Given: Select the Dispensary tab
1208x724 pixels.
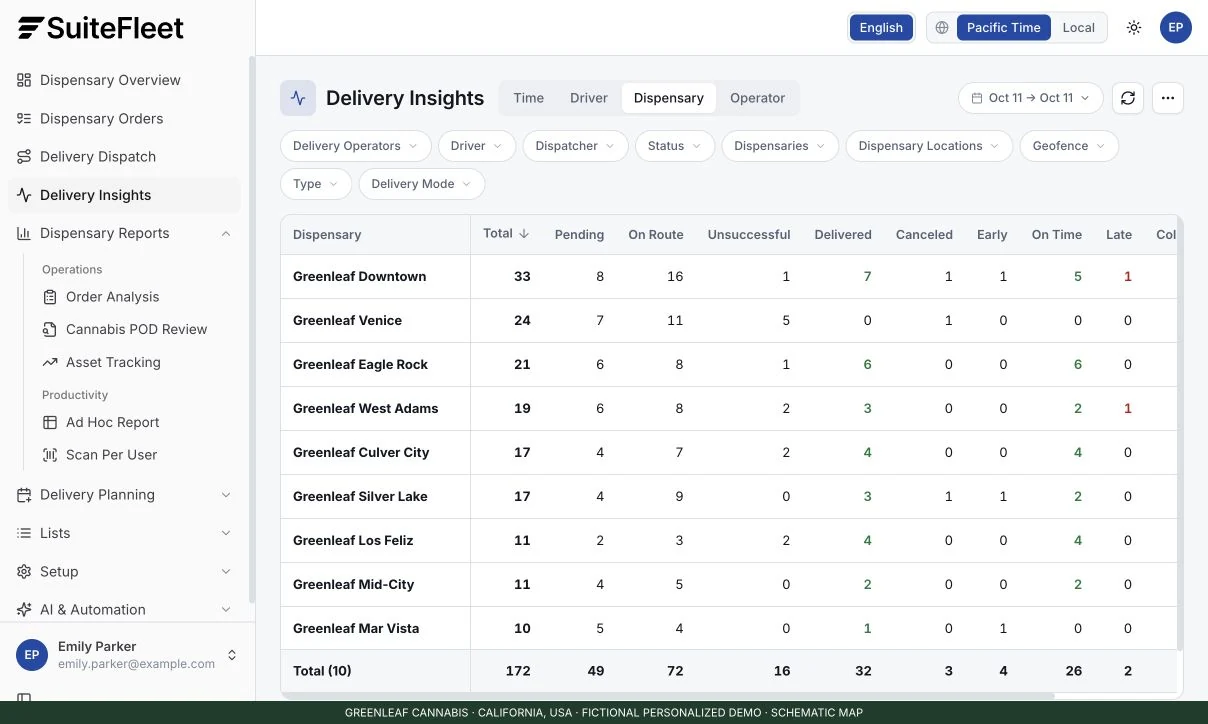Looking at the screenshot, I should 669,98.
